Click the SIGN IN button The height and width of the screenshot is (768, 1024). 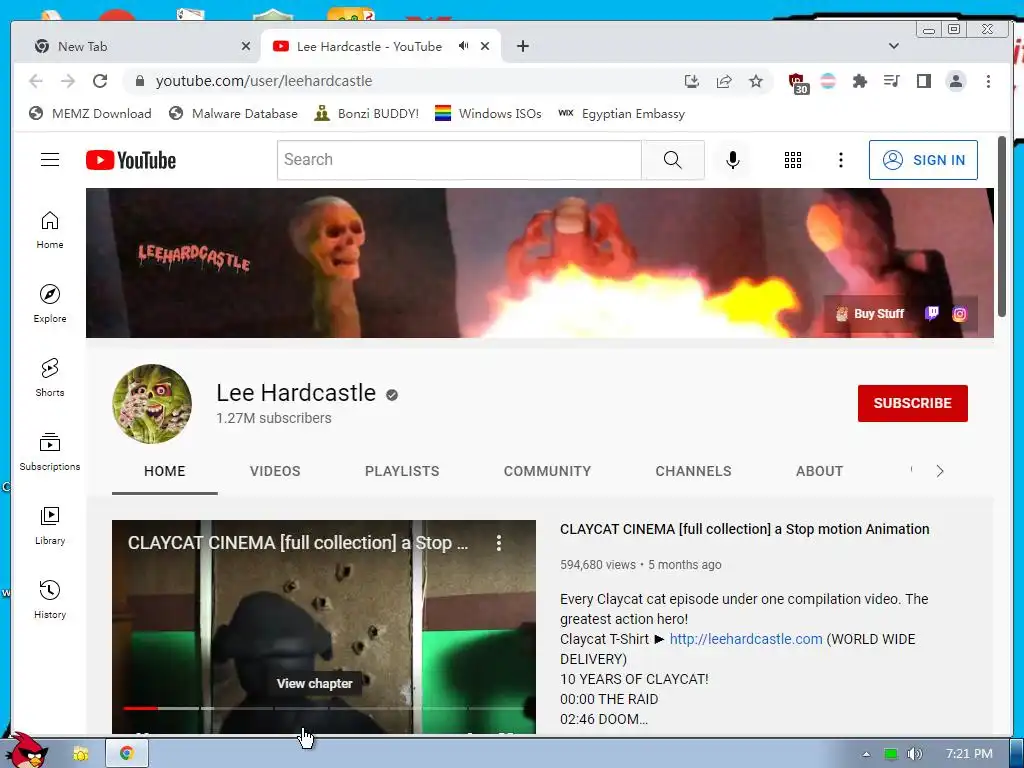point(923,160)
